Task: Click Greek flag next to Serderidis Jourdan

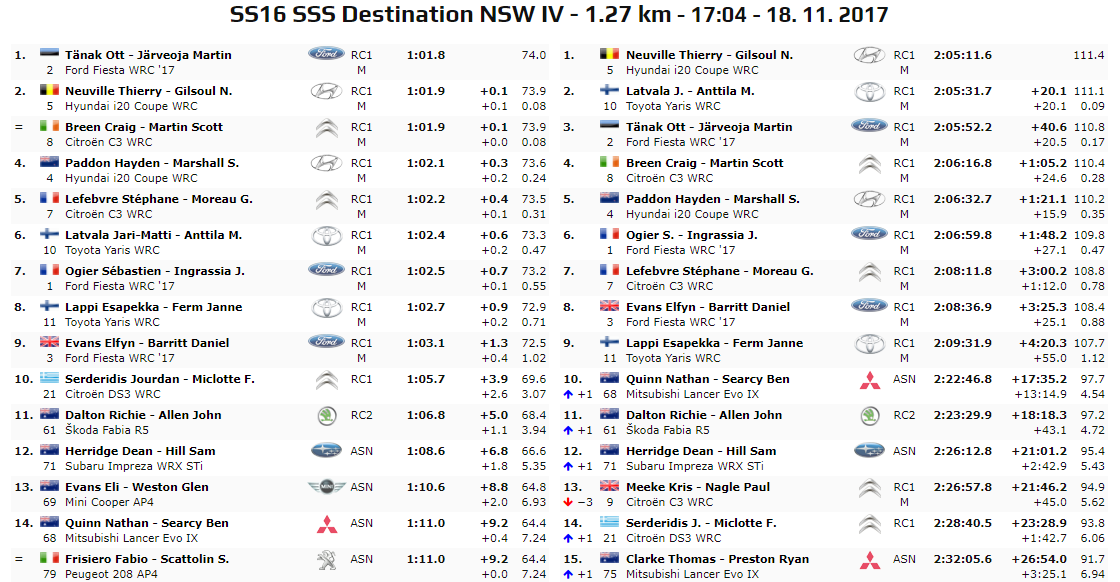Action: [50, 379]
